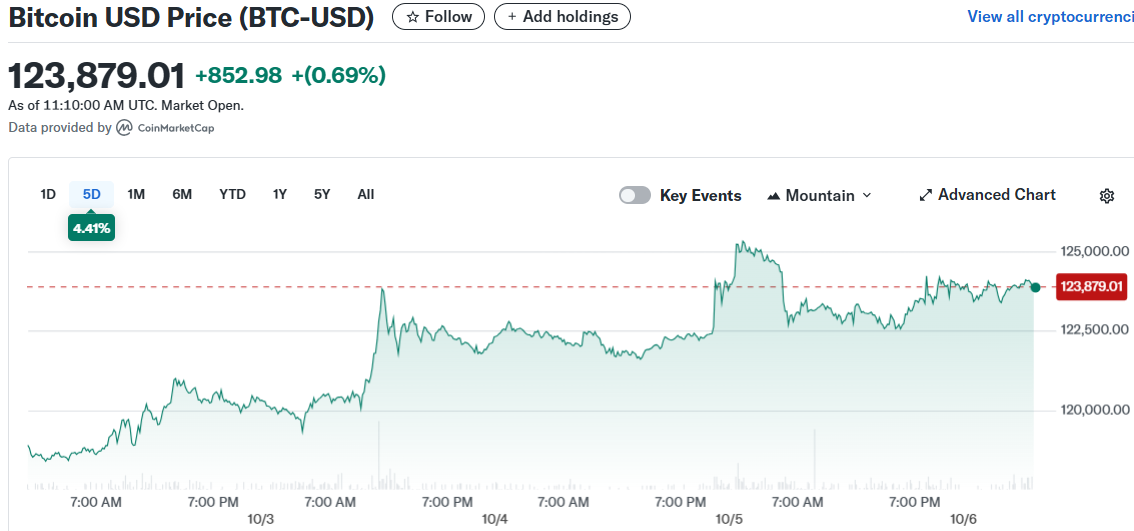Click the red 123,879.01 price label
The width and height of the screenshot is (1134, 531).
[1092, 287]
